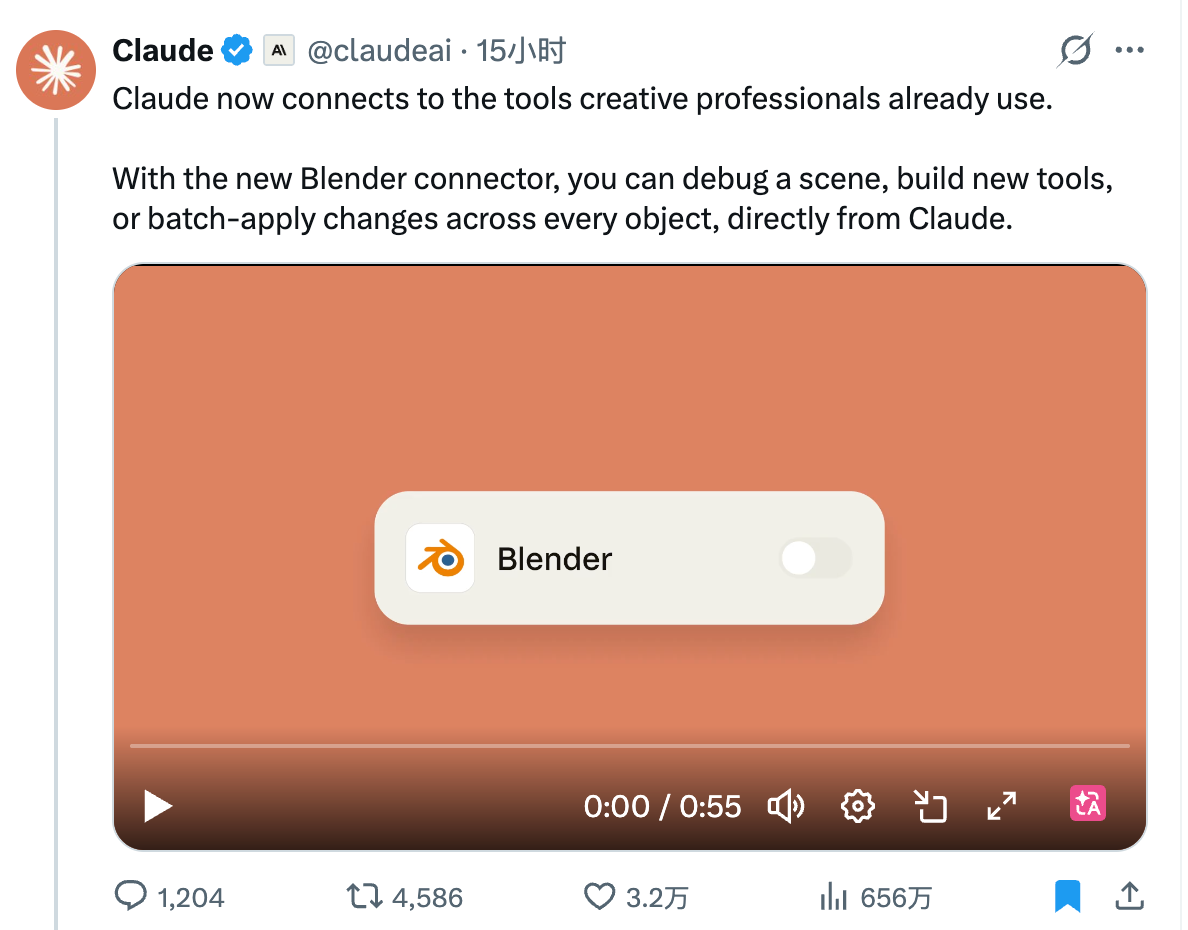Open the reply icon showing 1,204
Screen dimensions: 1188x930
click(133, 897)
